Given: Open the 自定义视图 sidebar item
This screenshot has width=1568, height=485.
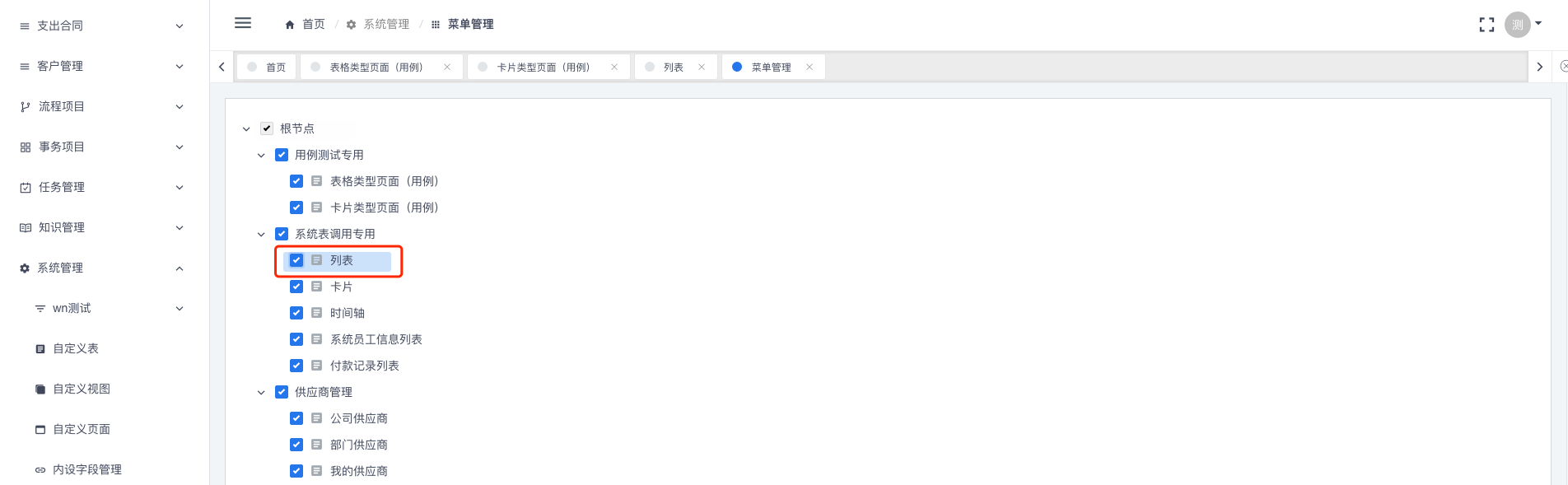Looking at the screenshot, I should click(82, 389).
